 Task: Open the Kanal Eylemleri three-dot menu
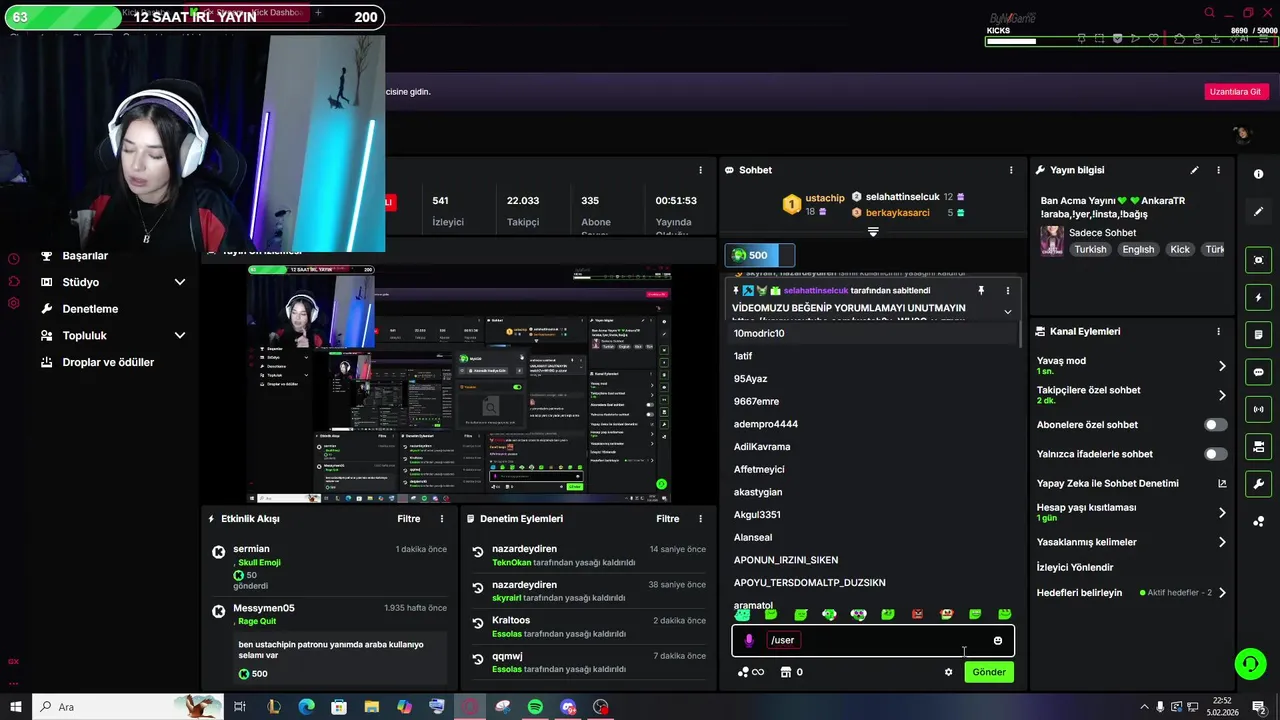1218,331
